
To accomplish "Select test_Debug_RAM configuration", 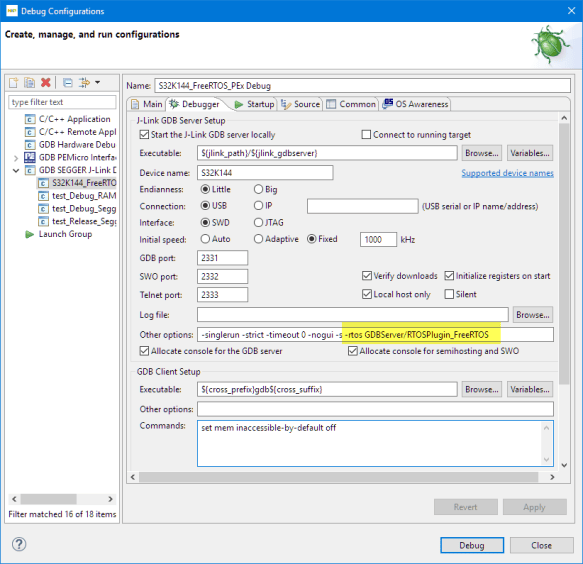I will pyautogui.click(x=84, y=196).
